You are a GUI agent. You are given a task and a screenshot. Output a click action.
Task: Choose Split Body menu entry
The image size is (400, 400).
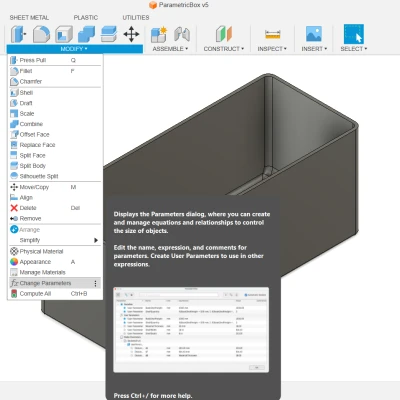[55, 166]
